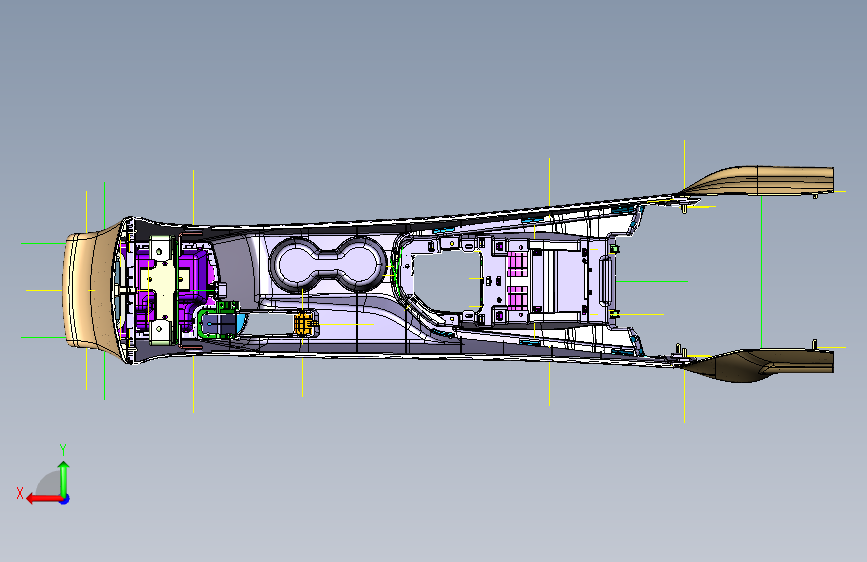Select the cream bracket plate over purple module

click(x=163, y=290)
